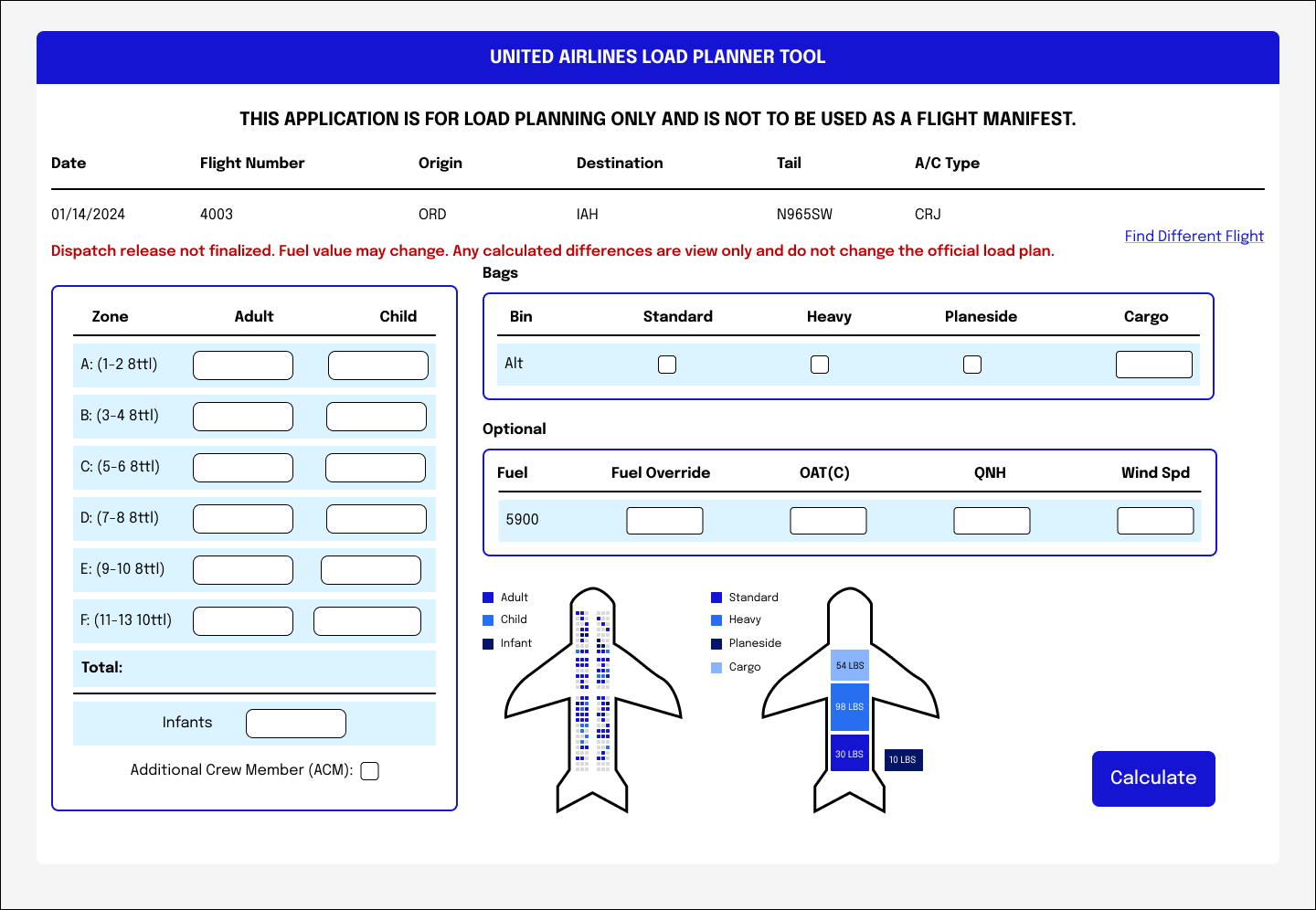Viewport: 1316px width, 910px height.
Task: Select the Fuel Override input field
Action: point(664,521)
